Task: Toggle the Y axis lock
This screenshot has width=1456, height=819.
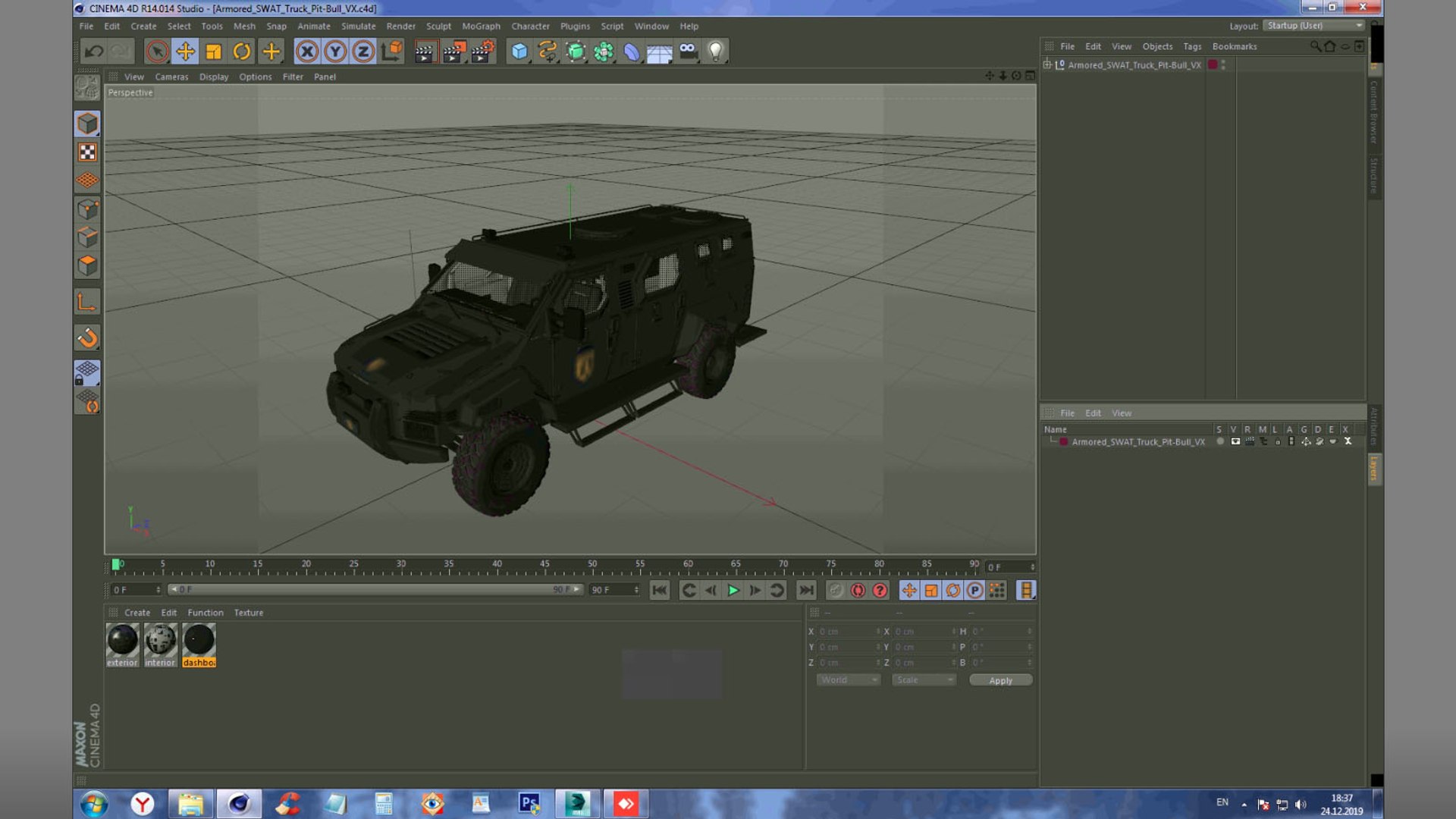Action: (x=335, y=52)
